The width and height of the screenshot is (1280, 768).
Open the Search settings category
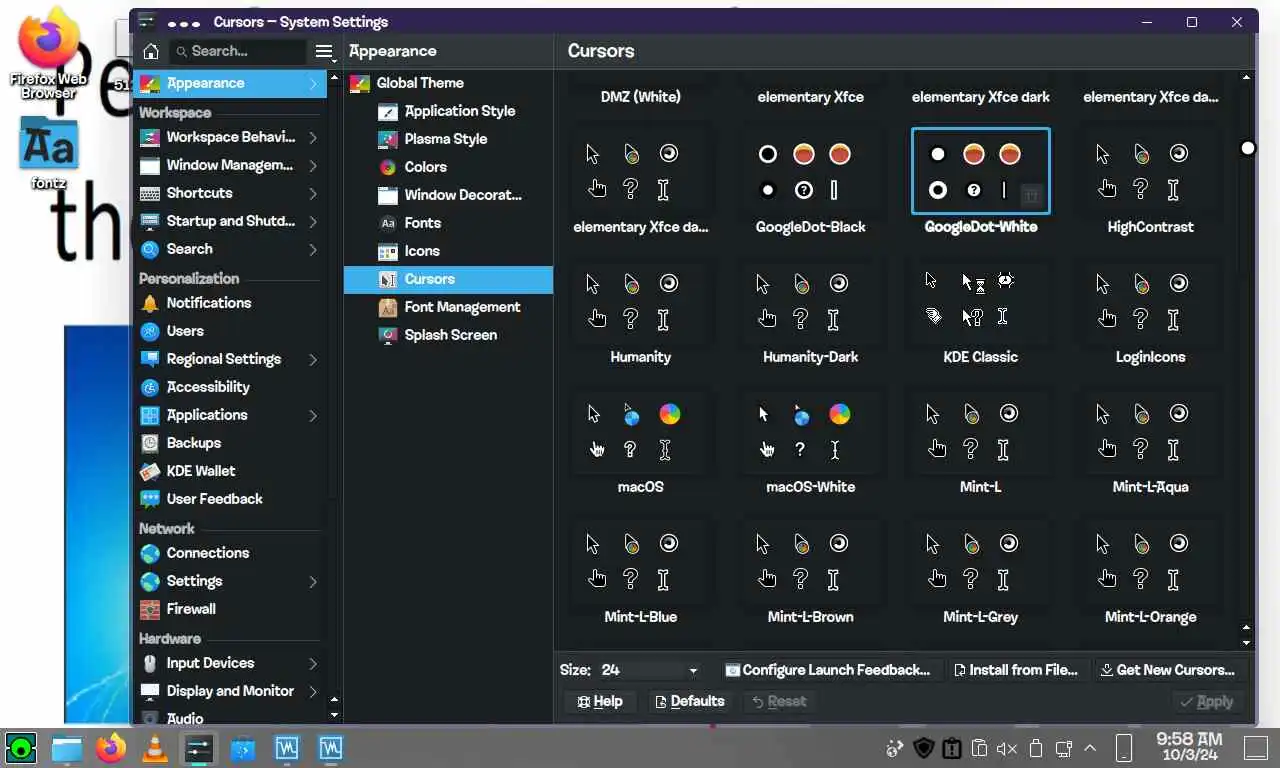(230, 249)
